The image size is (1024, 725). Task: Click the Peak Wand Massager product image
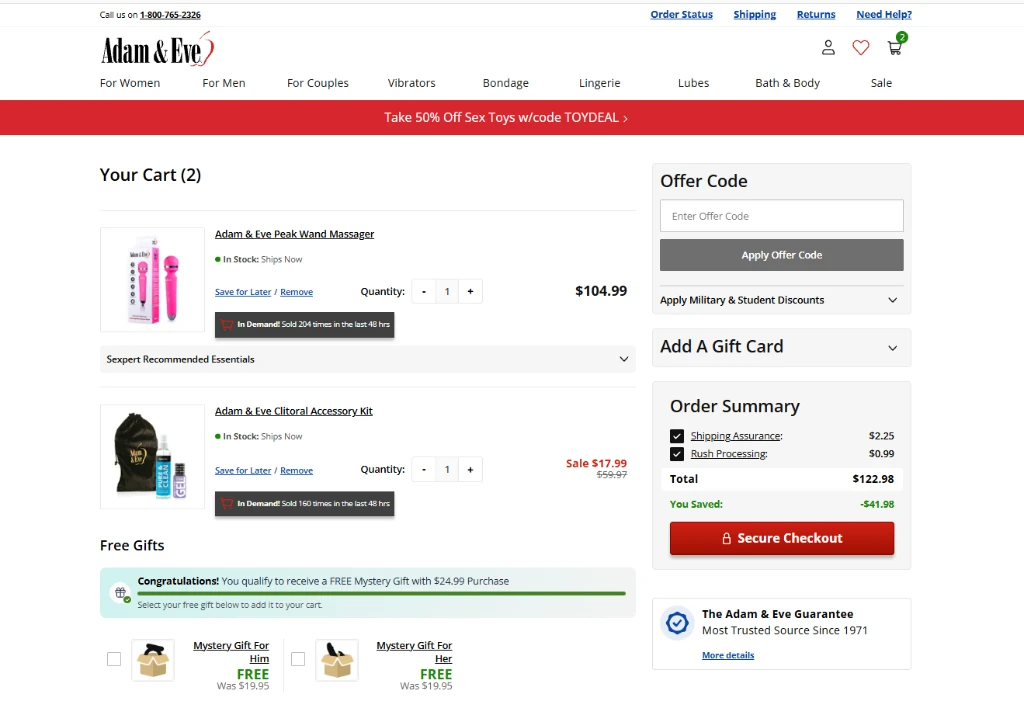[152, 280]
